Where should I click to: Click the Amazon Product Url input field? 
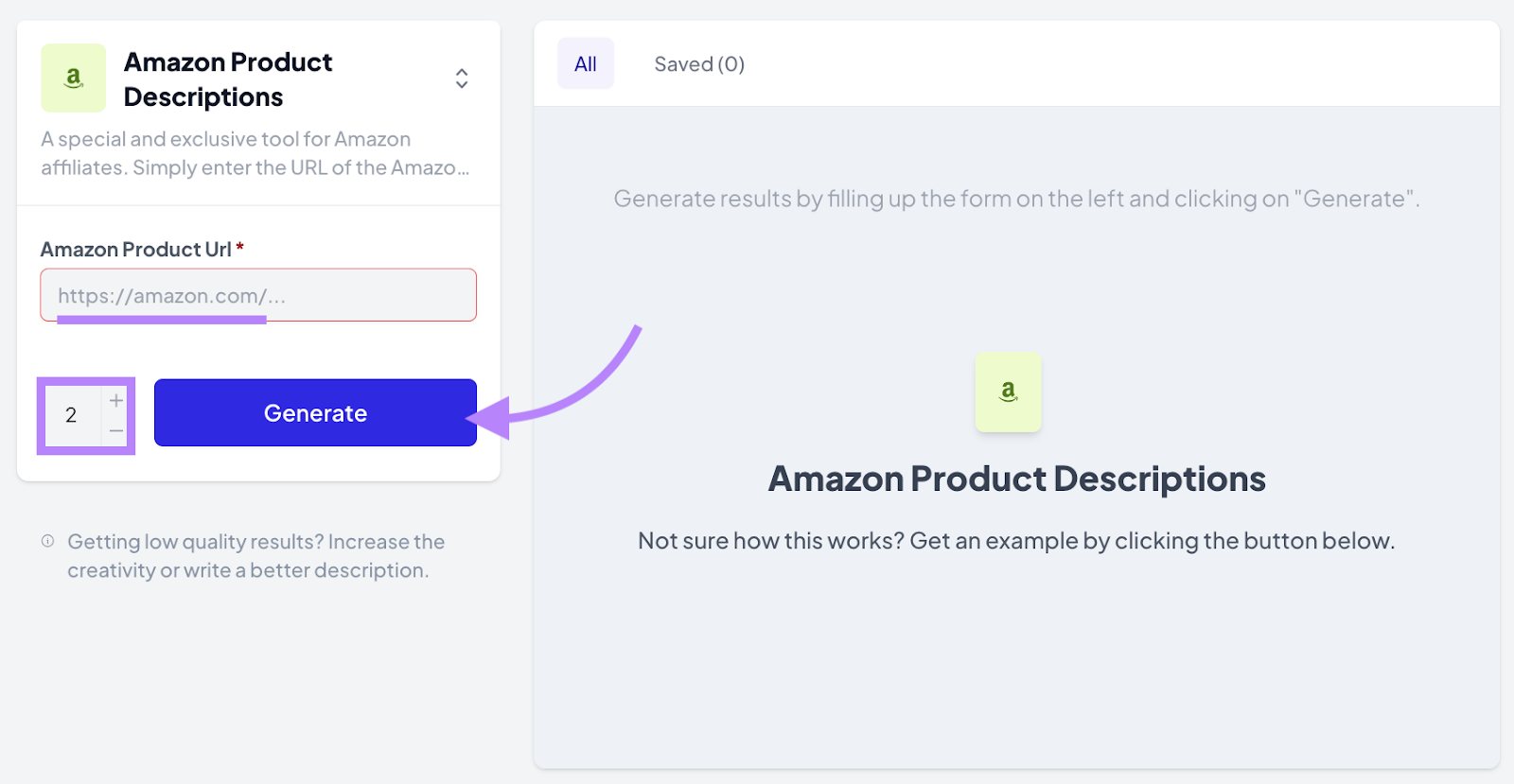point(257,295)
